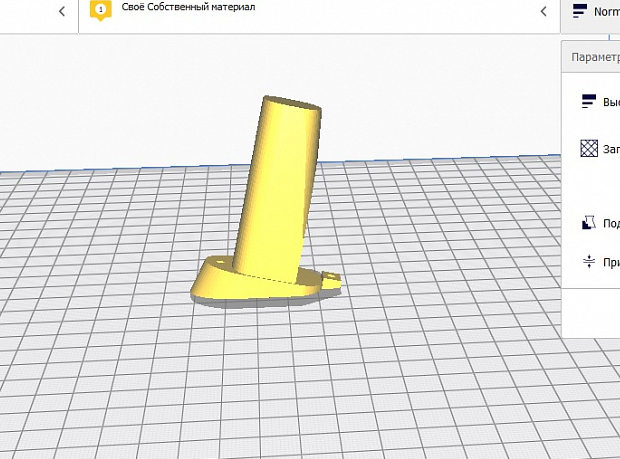Collapse the material panel chevron
Viewport: 620px width, 459px height.
click(544, 11)
